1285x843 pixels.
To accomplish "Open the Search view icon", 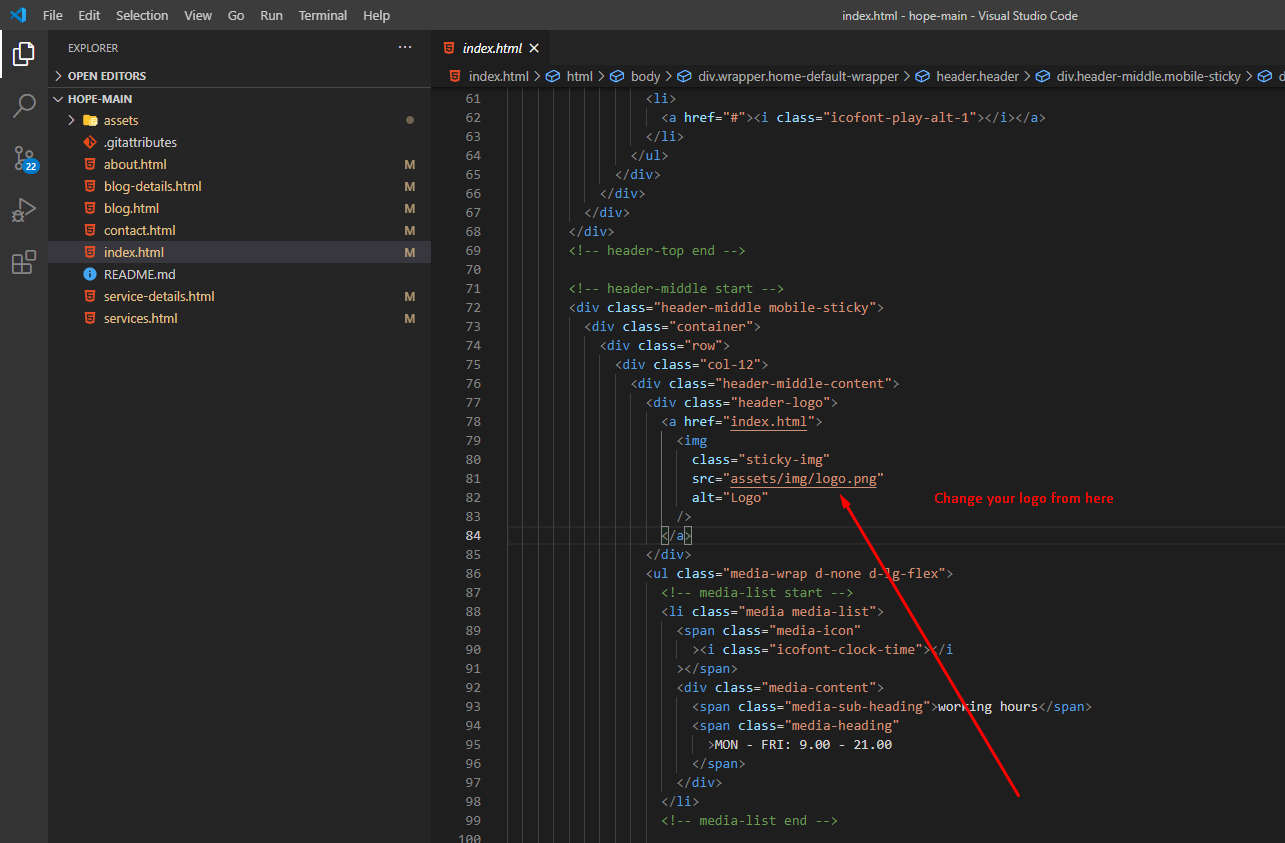I will click(24, 106).
